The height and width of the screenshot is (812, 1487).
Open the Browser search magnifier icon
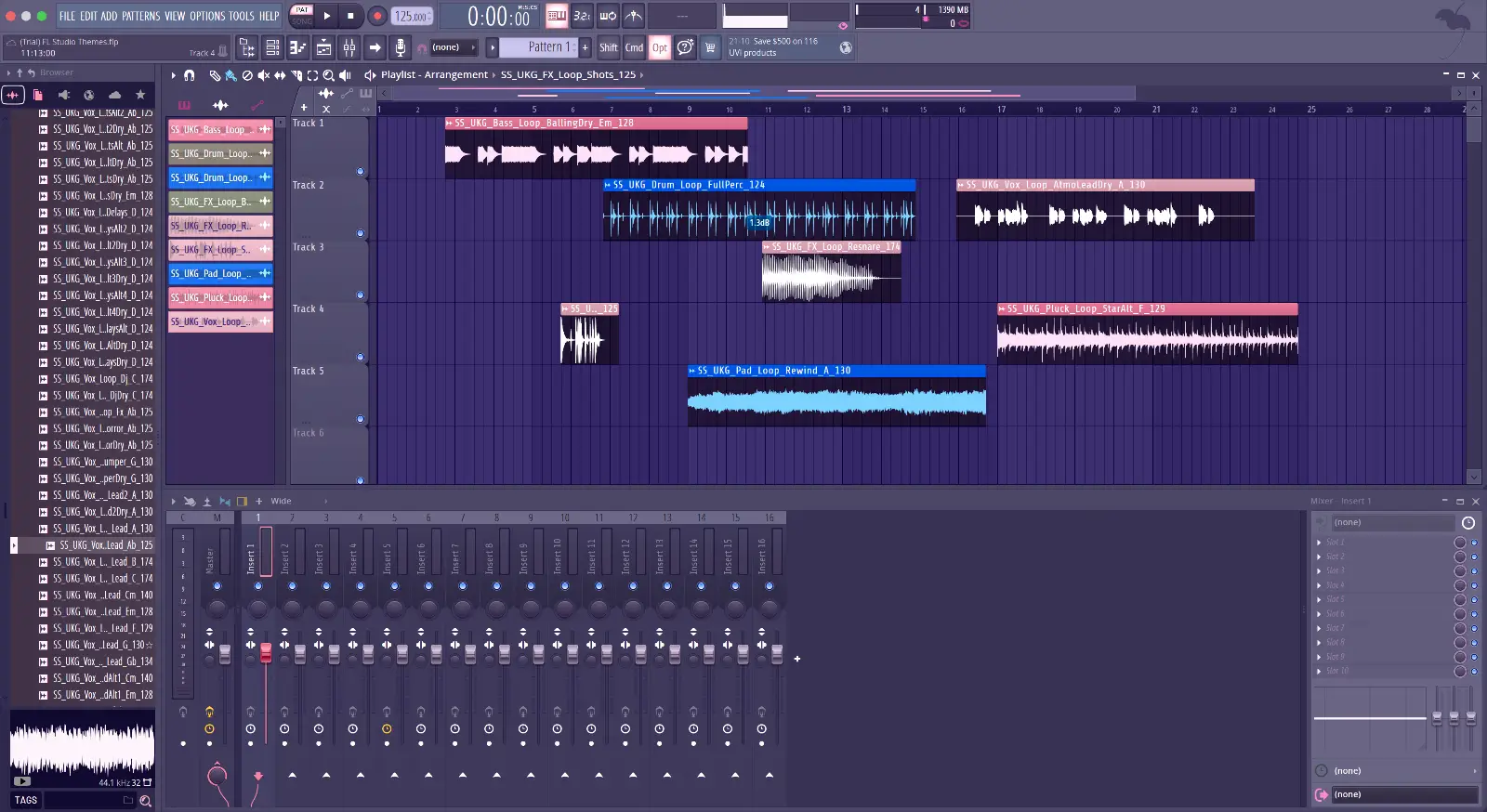tap(146, 800)
